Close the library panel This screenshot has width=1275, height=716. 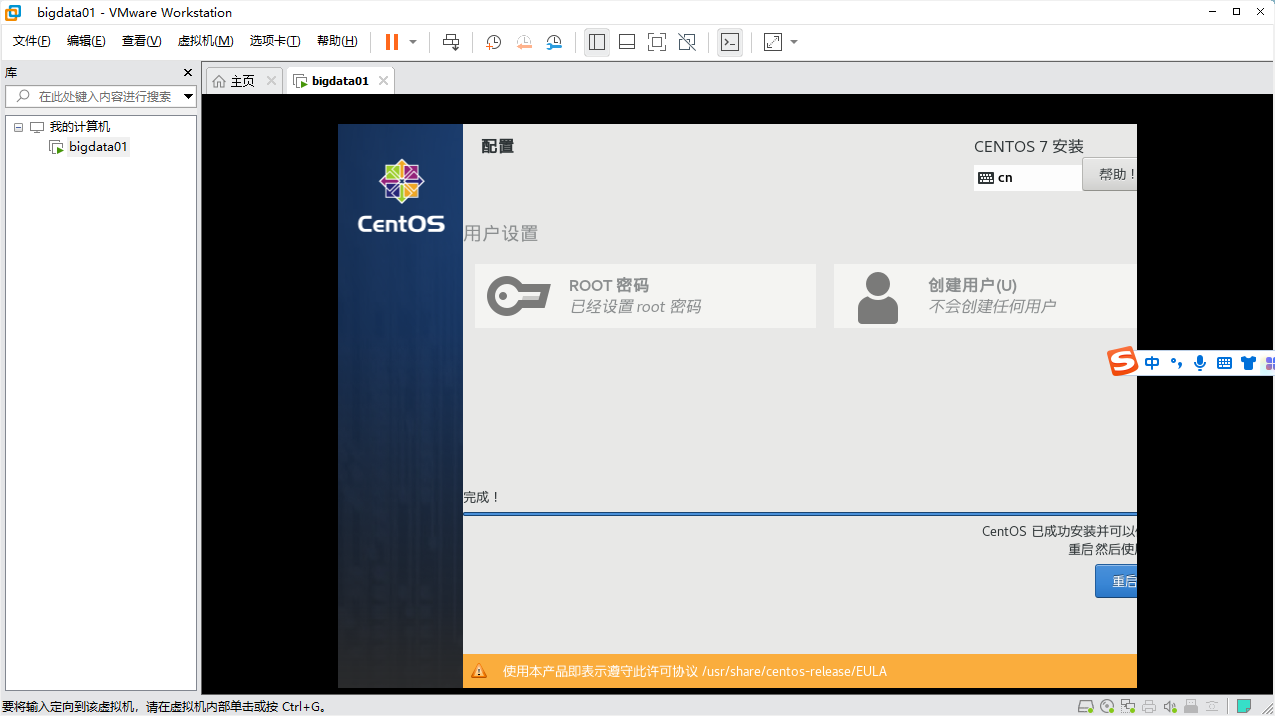188,73
